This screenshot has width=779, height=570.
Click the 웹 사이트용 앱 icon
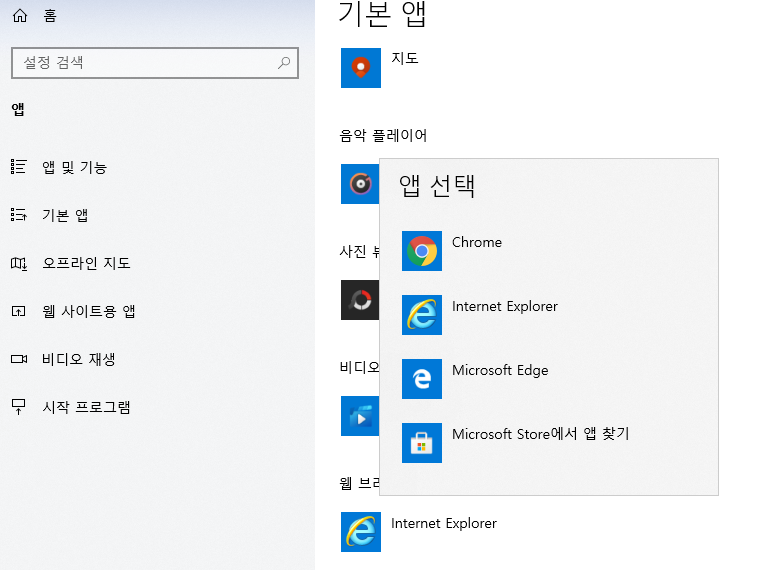tap(19, 311)
